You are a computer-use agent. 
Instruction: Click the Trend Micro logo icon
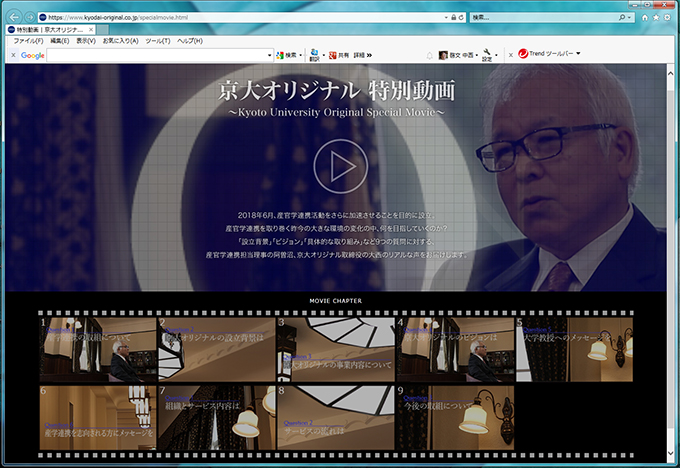click(x=523, y=53)
